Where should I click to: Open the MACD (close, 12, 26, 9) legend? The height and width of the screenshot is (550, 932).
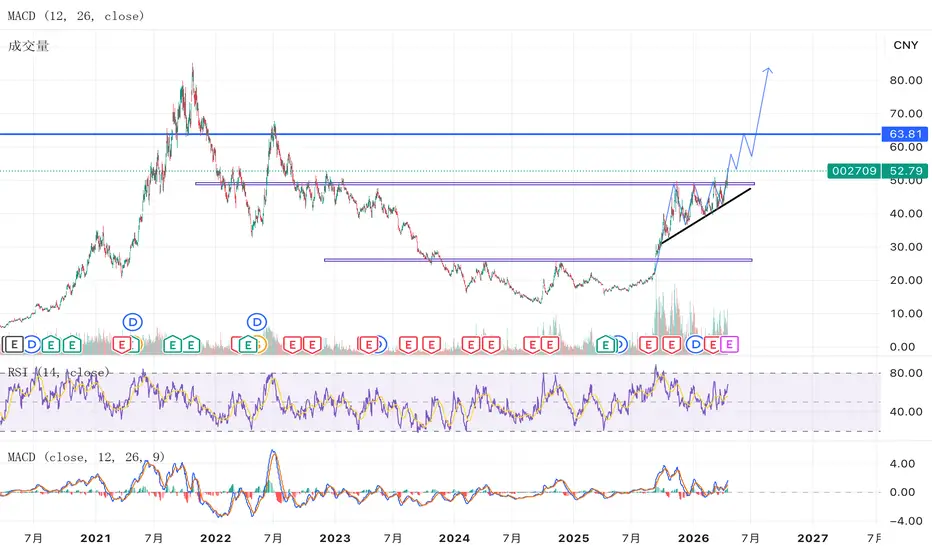click(86, 457)
